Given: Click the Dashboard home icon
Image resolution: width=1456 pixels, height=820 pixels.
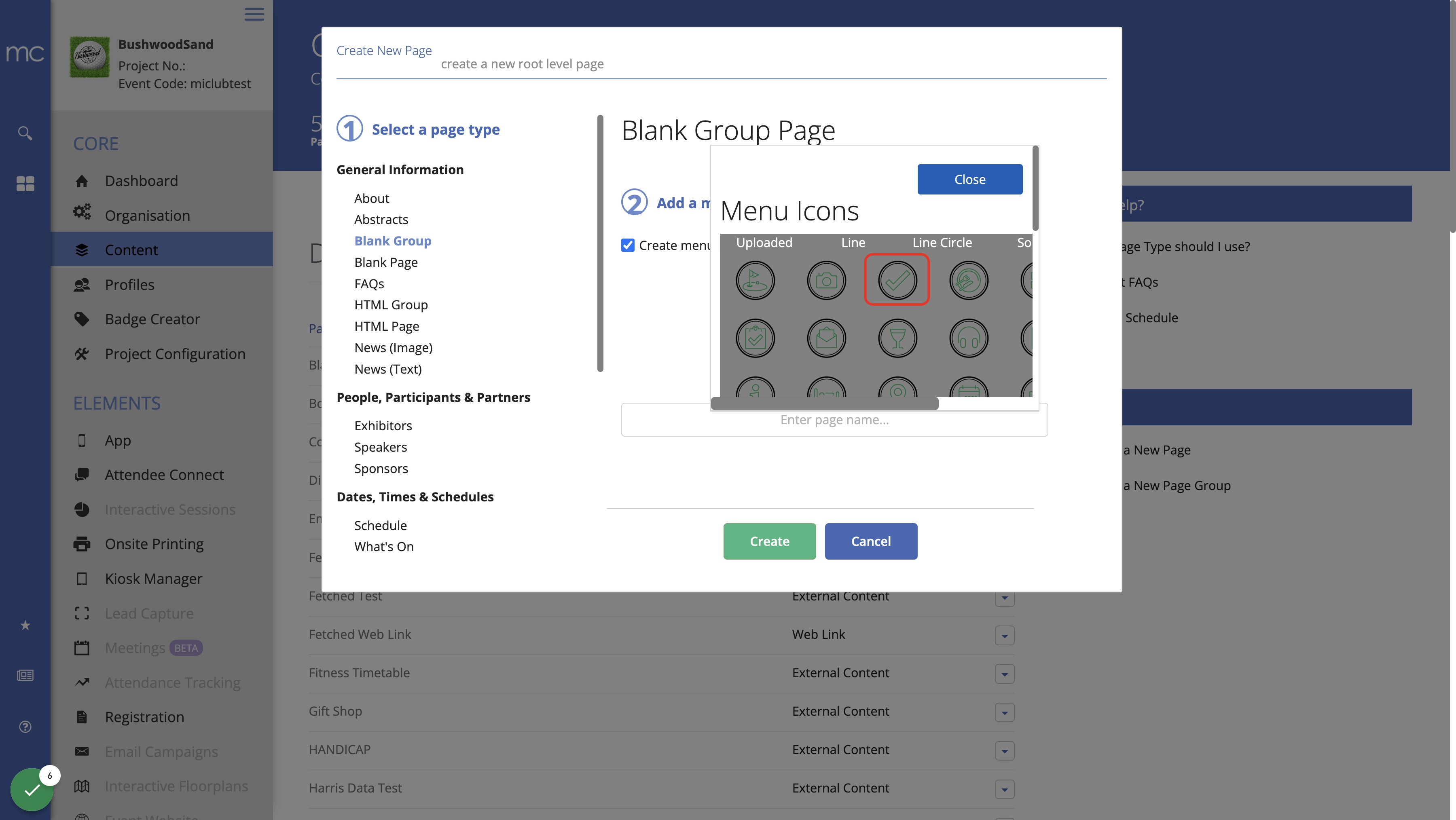Looking at the screenshot, I should 81,181.
